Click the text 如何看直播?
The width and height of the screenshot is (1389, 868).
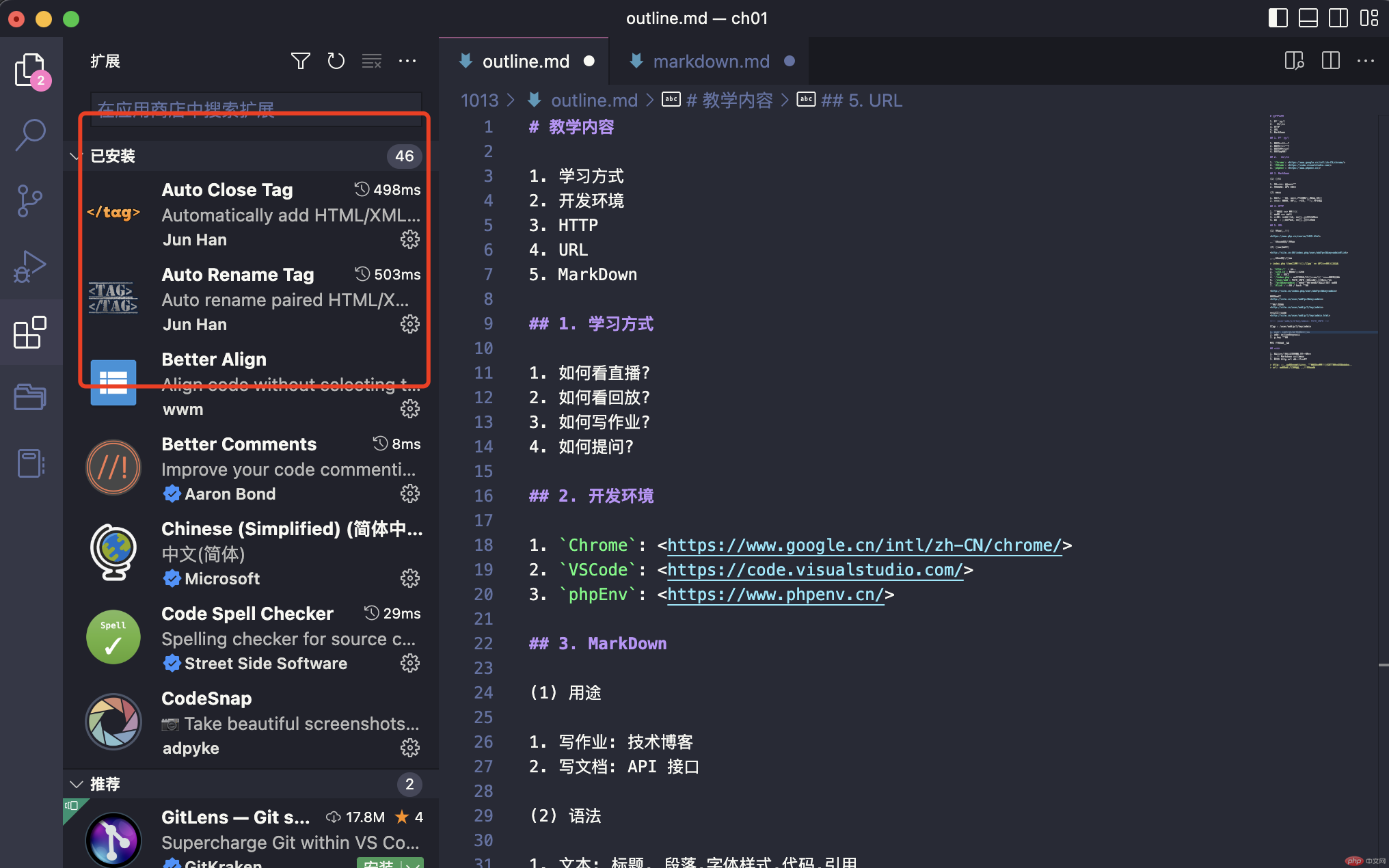coord(604,372)
